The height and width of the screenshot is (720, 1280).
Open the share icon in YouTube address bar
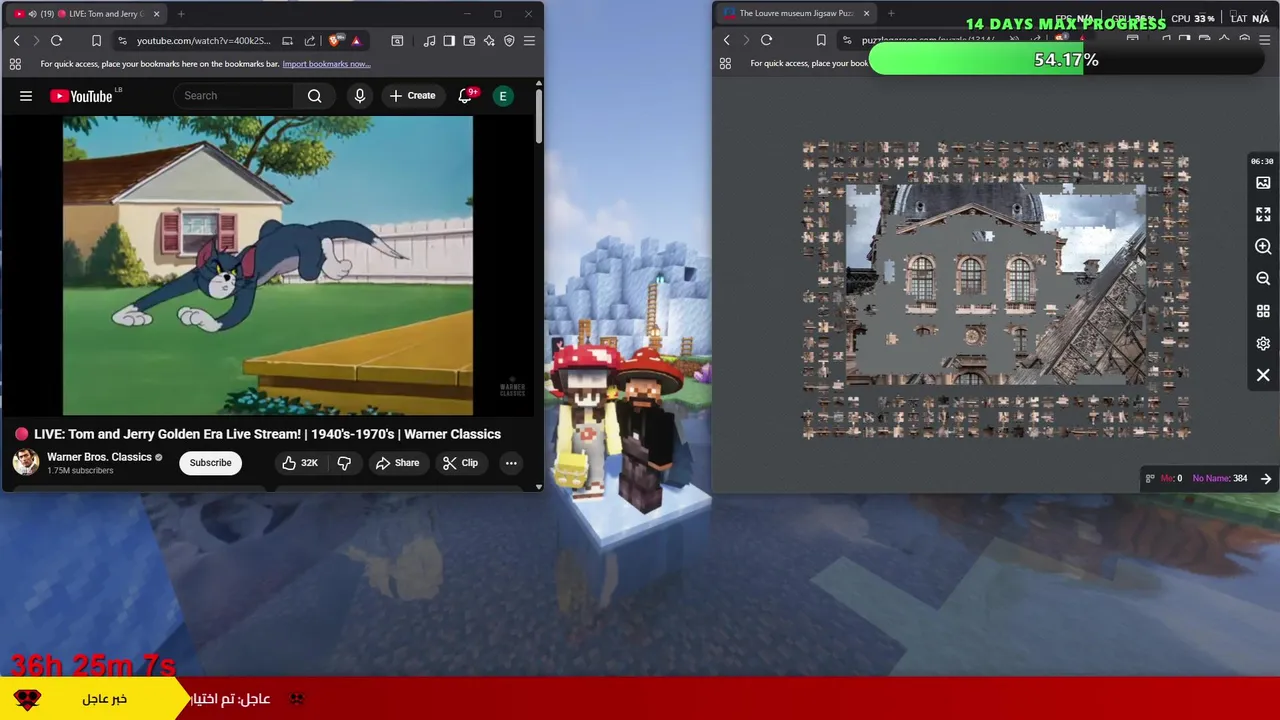(x=310, y=40)
